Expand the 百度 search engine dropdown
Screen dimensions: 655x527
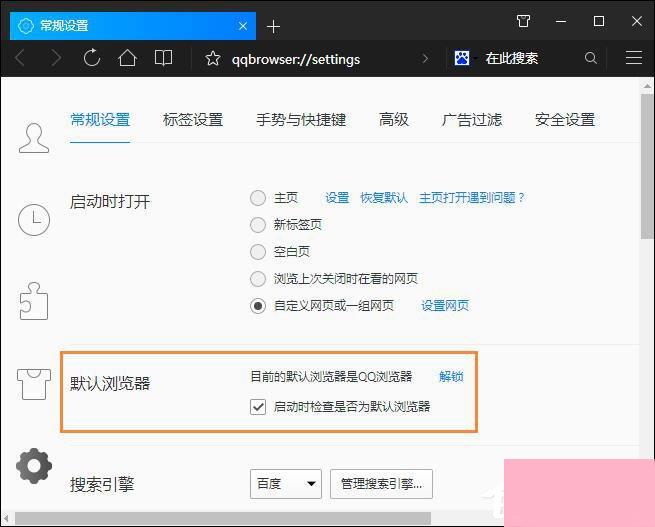(x=286, y=484)
